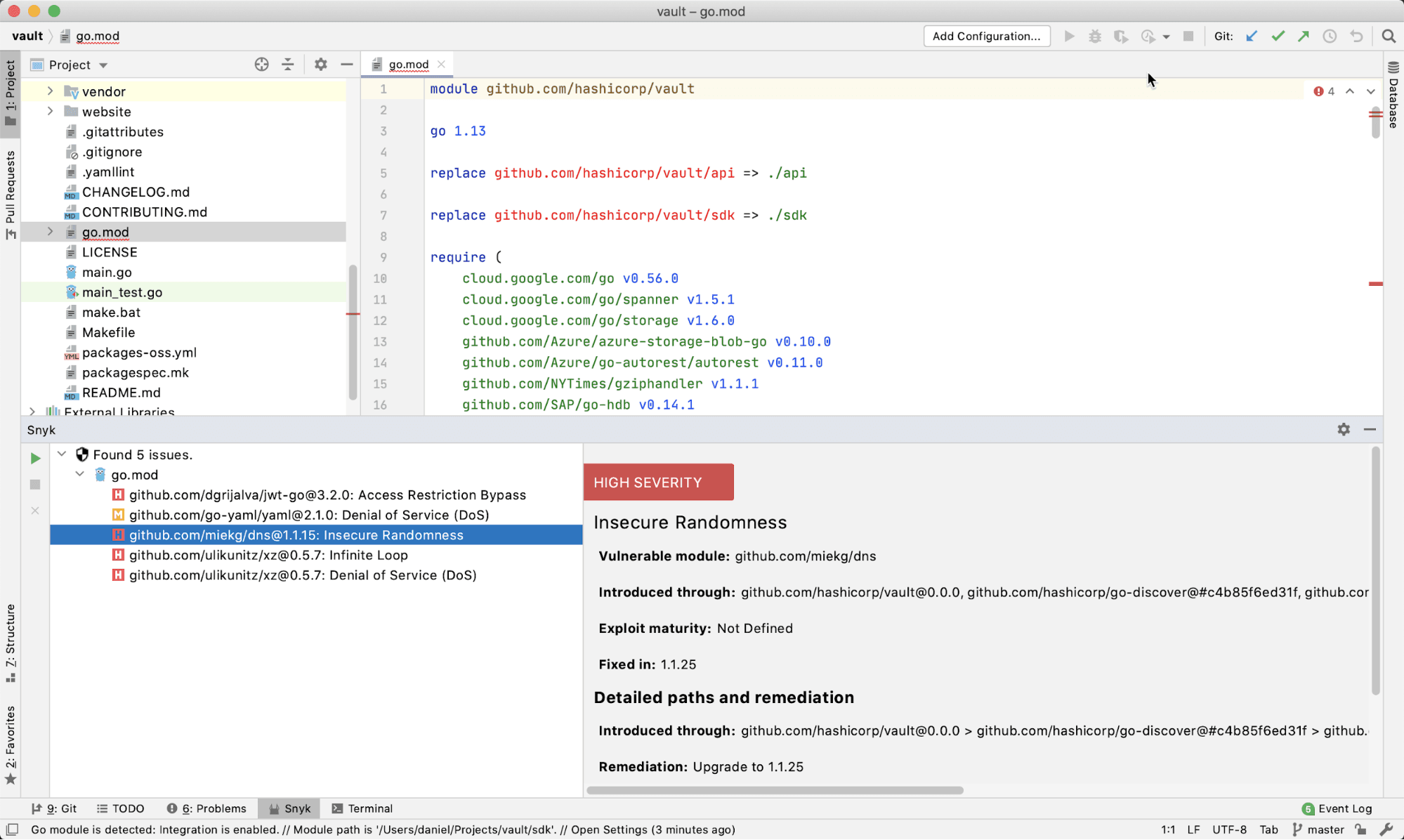Viewport: 1404px width, 840px height.
Task: Expand External Libraries node
Action: [32, 412]
